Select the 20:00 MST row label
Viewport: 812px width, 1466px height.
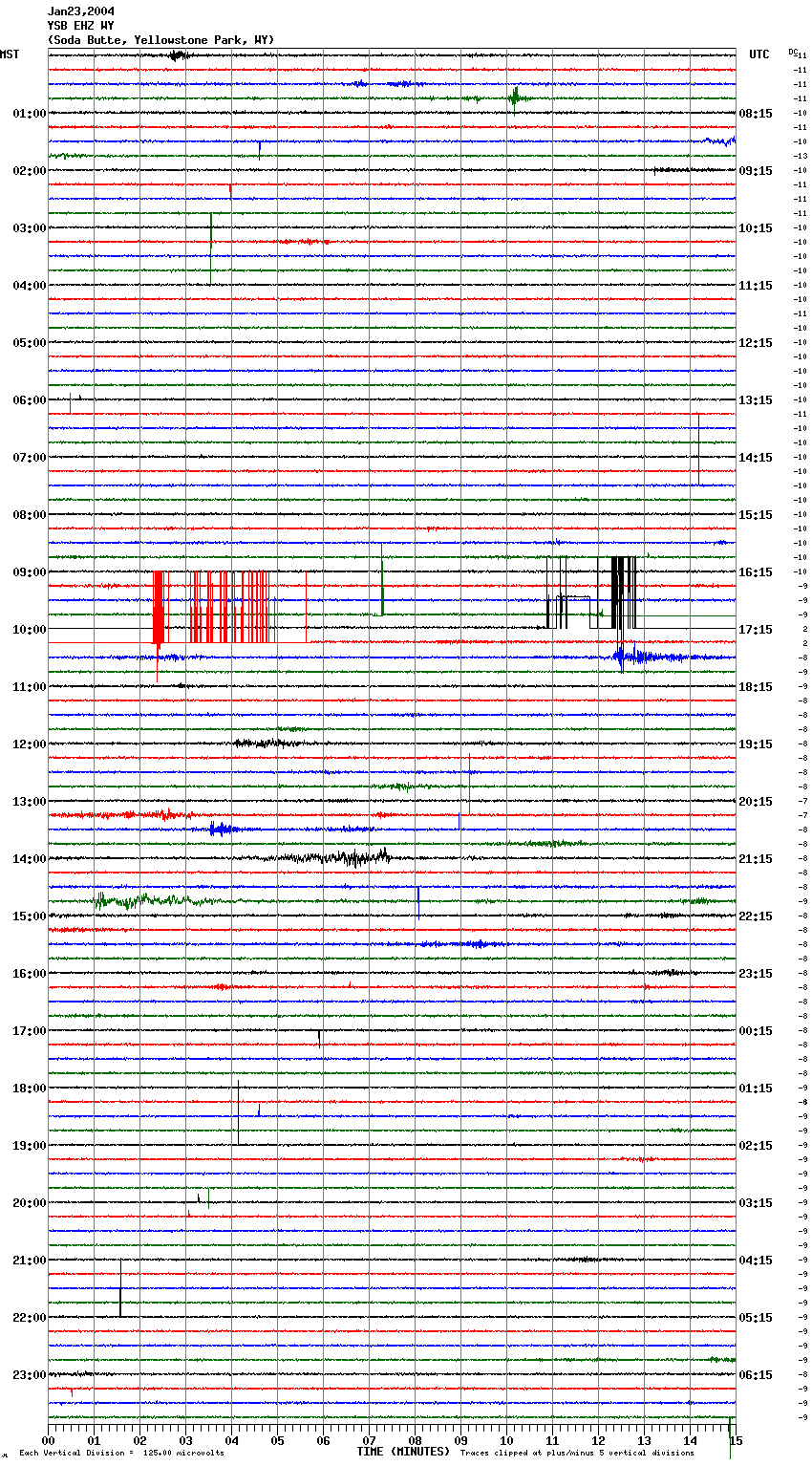29,1203
